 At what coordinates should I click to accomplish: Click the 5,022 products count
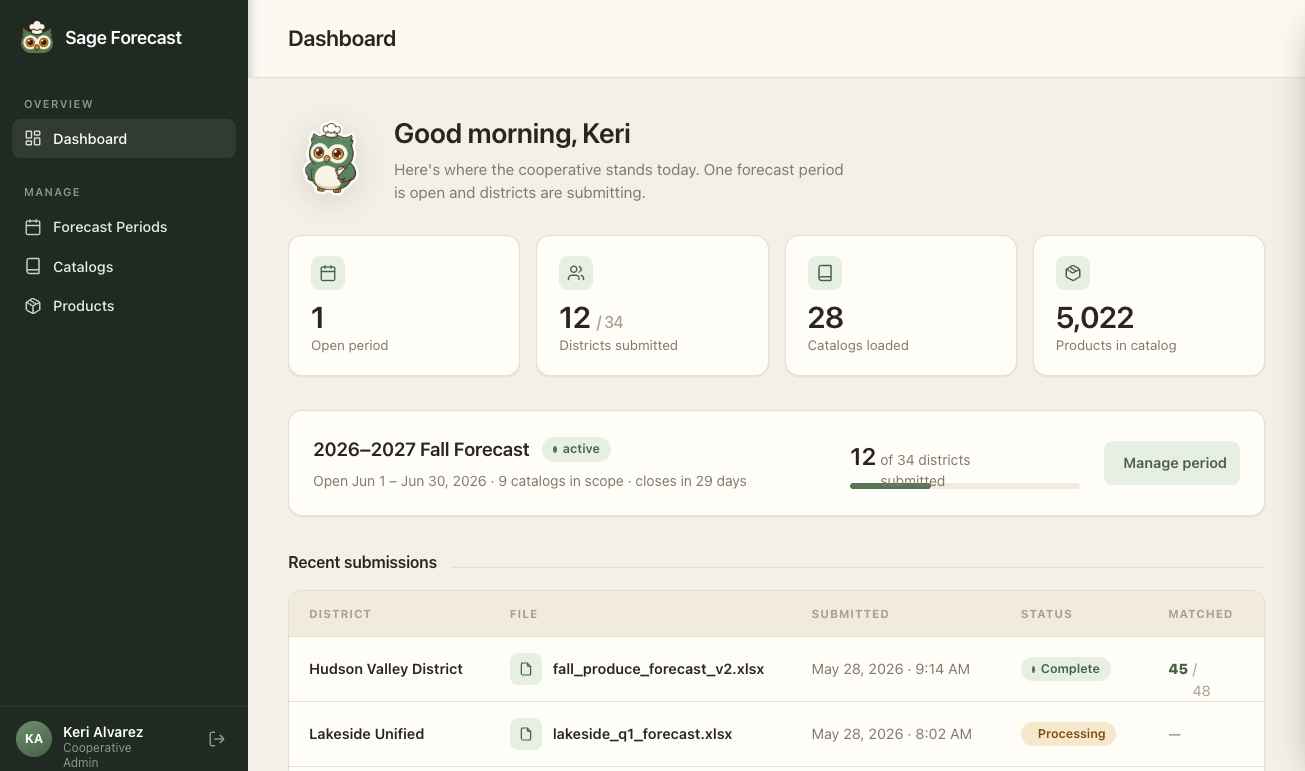[x=1094, y=318]
